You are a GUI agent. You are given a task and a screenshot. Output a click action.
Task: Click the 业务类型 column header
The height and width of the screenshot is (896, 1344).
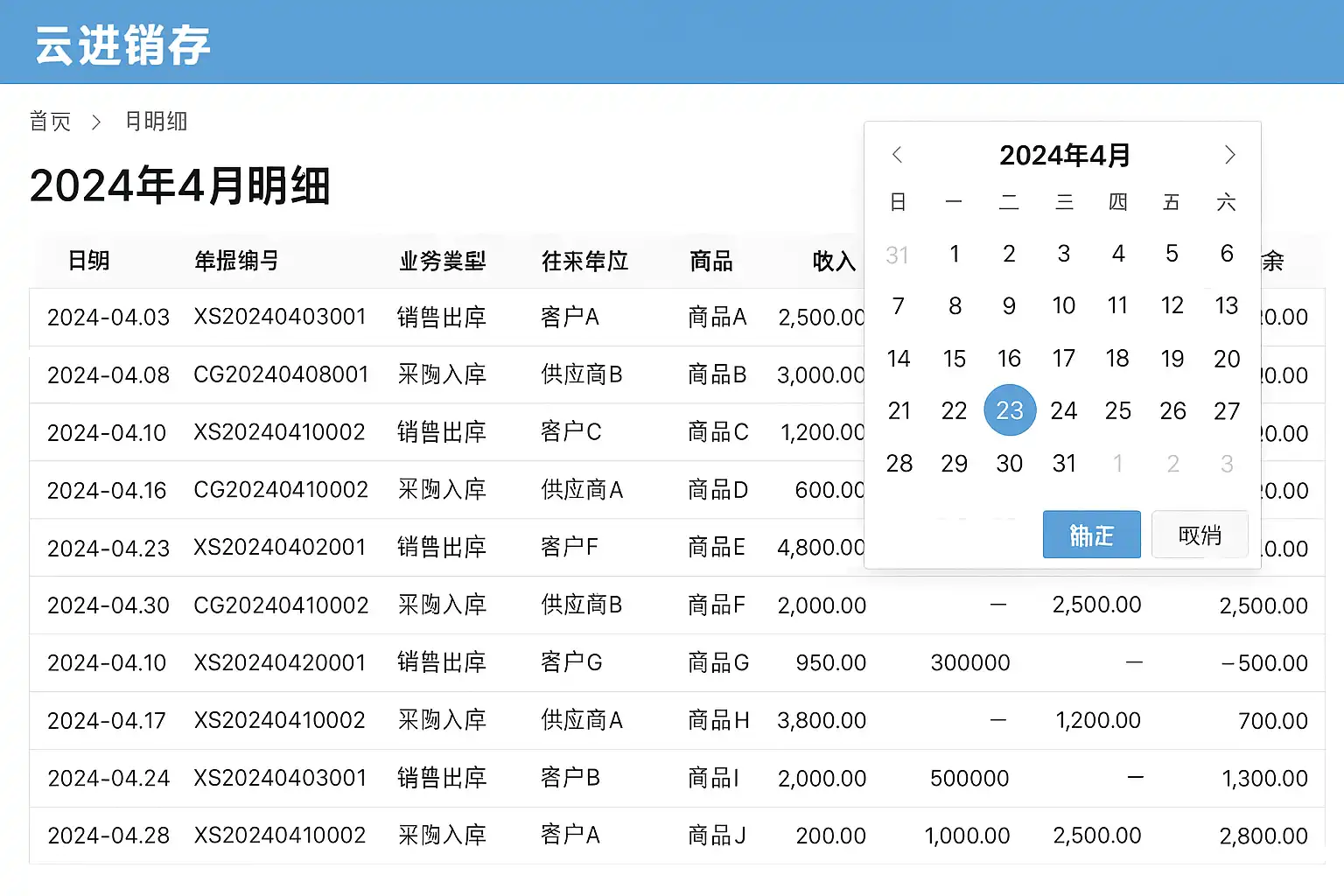(442, 261)
